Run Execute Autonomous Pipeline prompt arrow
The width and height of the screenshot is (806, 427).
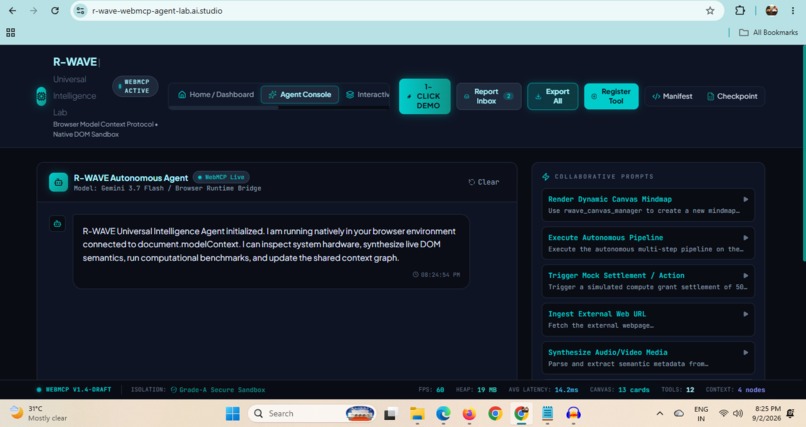point(745,238)
